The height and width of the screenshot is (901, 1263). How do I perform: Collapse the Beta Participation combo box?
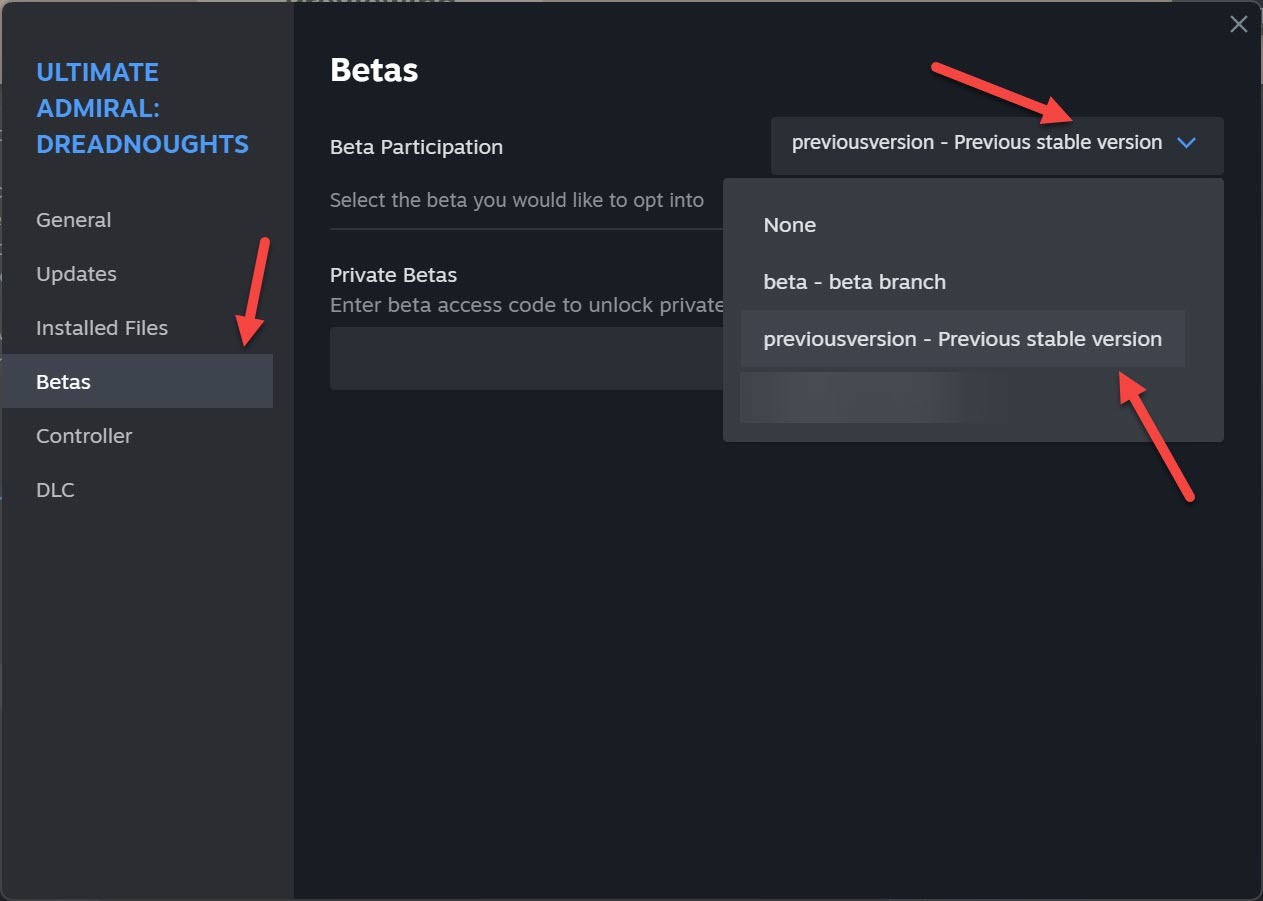[x=976, y=143]
